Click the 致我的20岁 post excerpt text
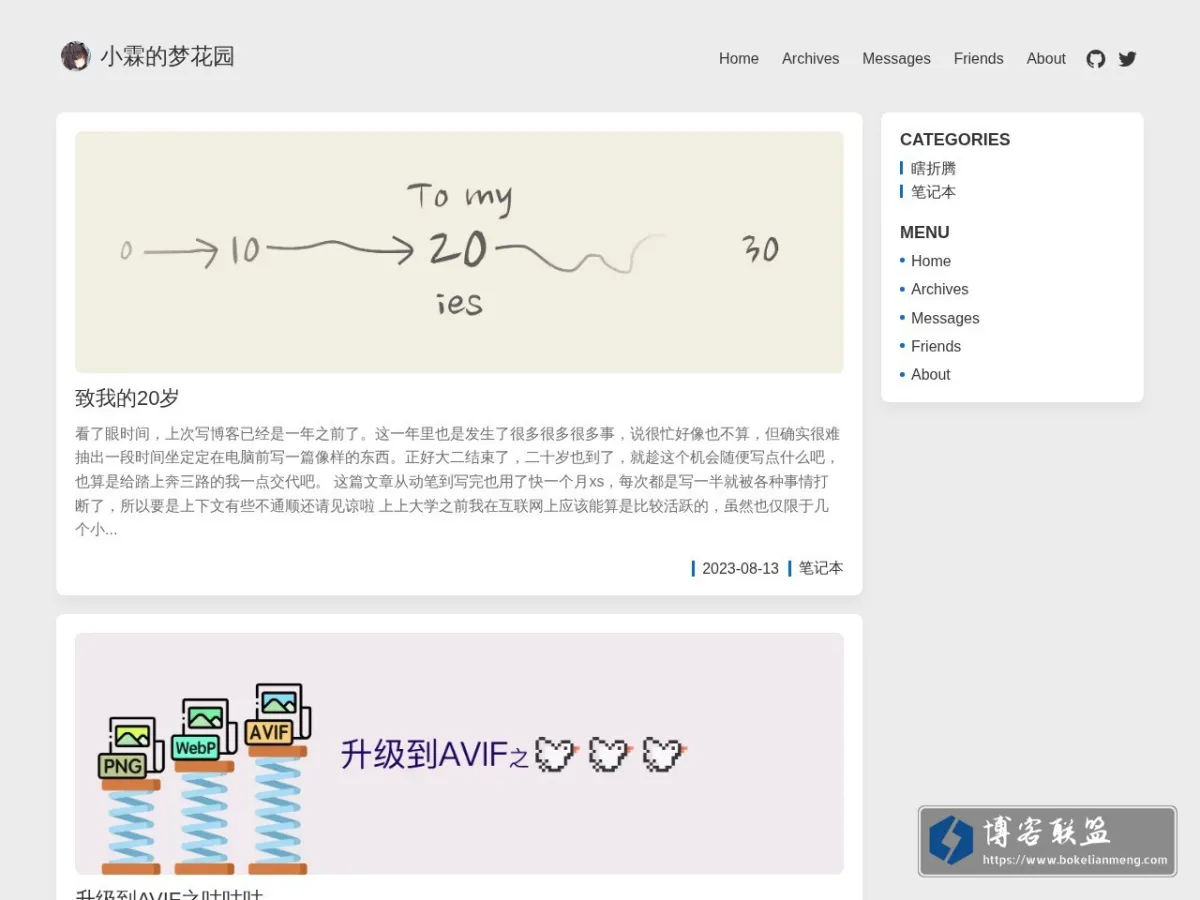This screenshot has height=900, width=1200. [459, 482]
